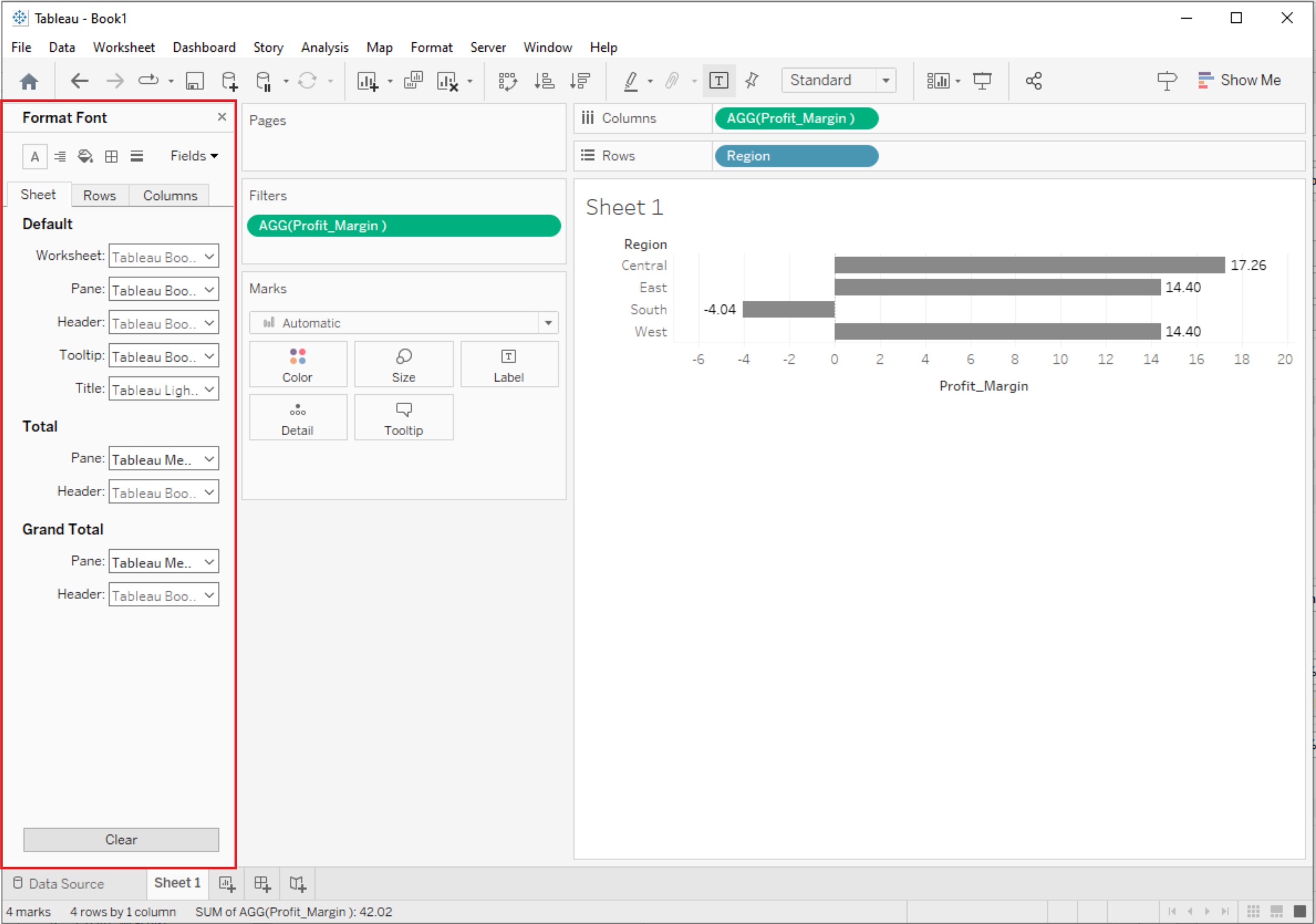
Task: Open the Grand Total Pane font dropdown
Action: [x=163, y=562]
